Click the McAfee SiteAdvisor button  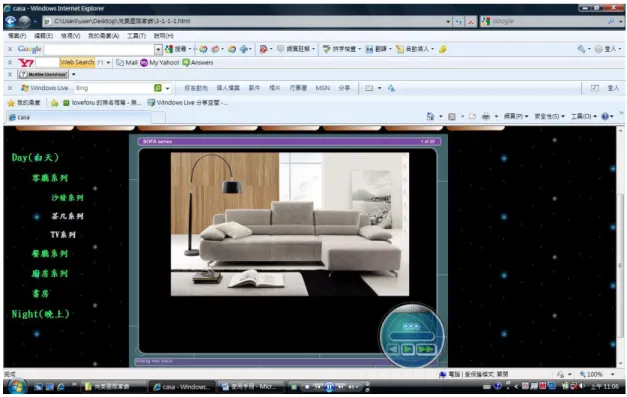tap(44, 74)
